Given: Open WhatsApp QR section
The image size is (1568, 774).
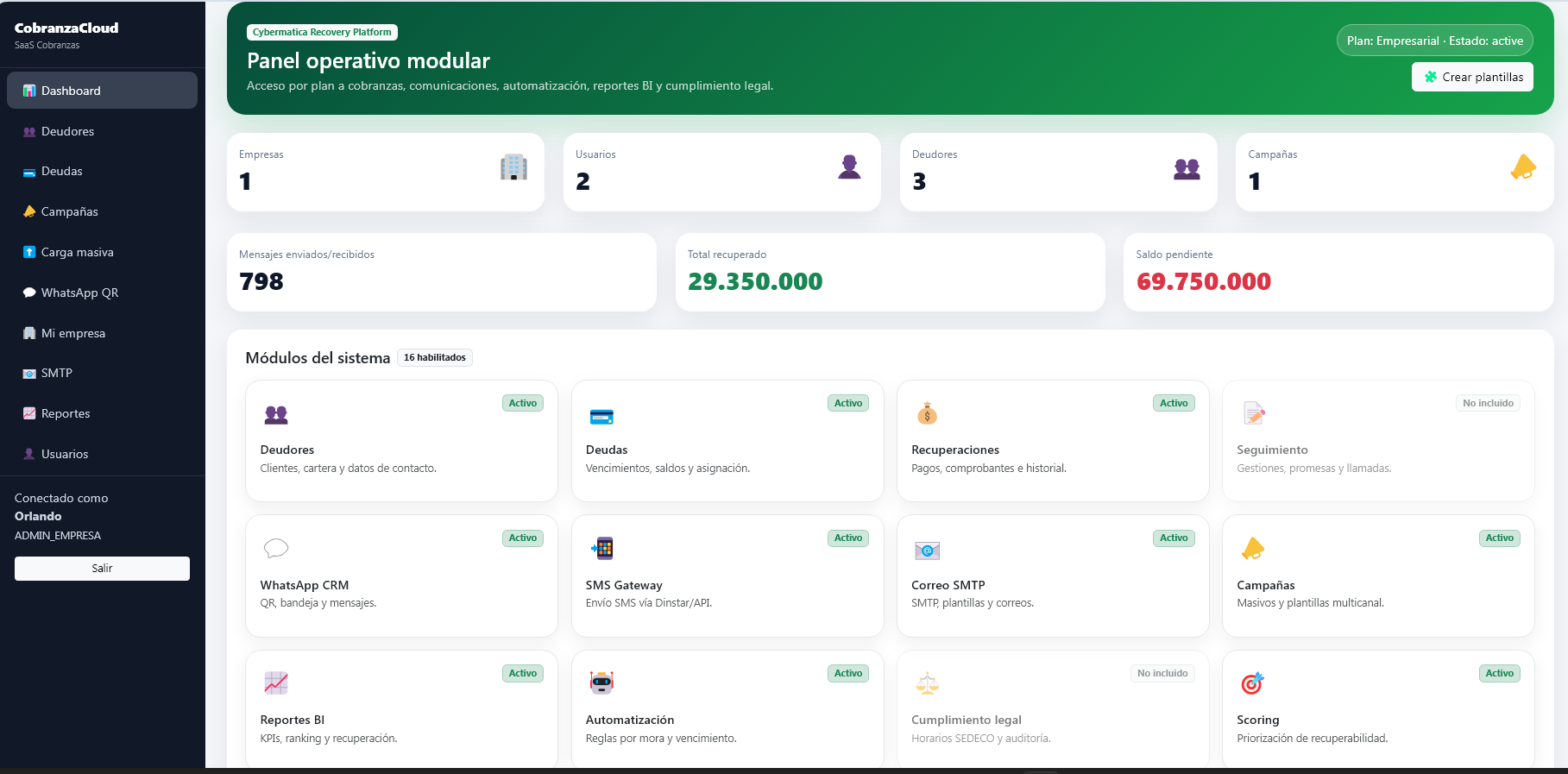Looking at the screenshot, I should click(x=102, y=293).
